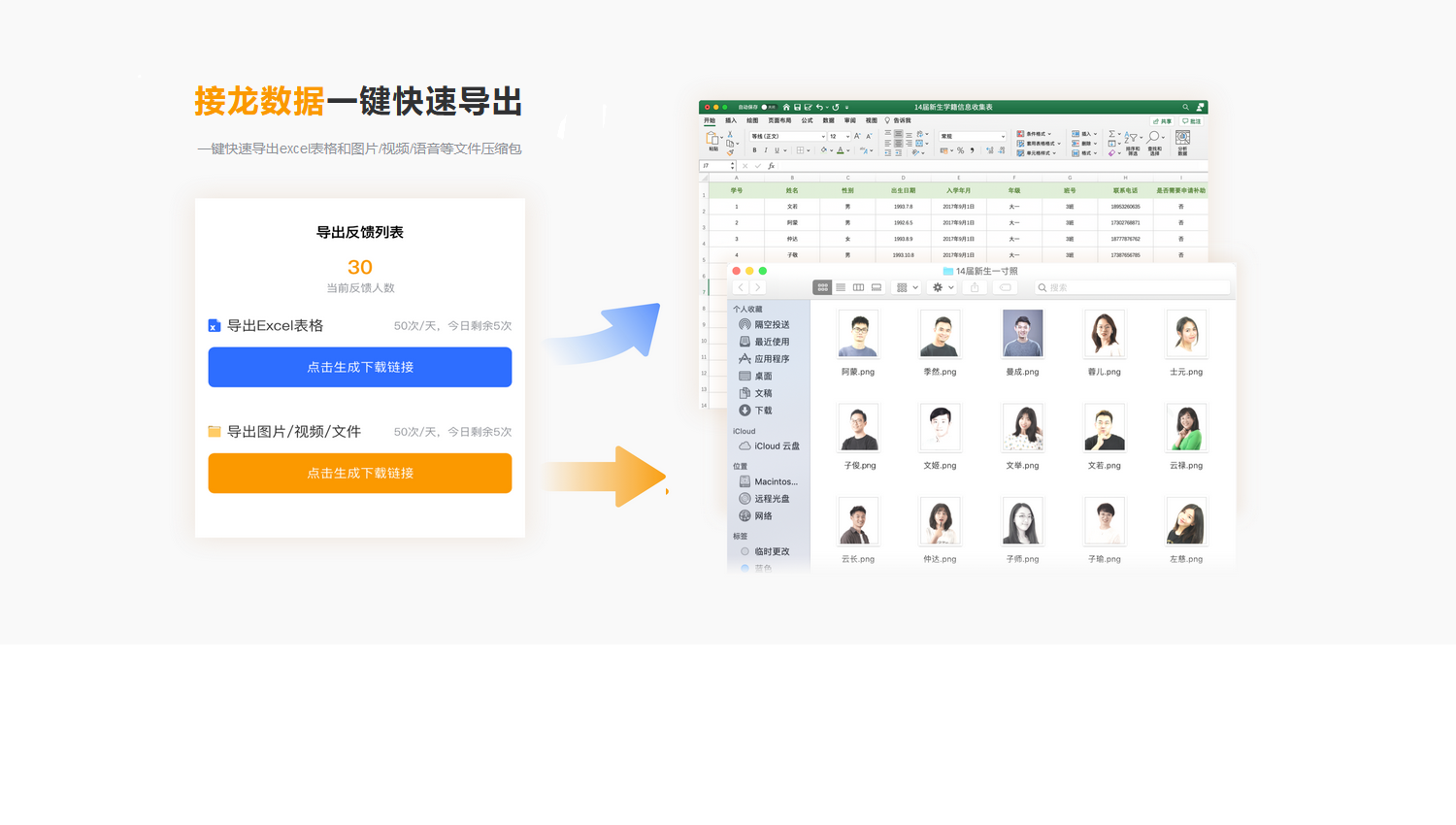
Task: Click the orange 点击生成下载链接 button for files export
Action: (360, 473)
